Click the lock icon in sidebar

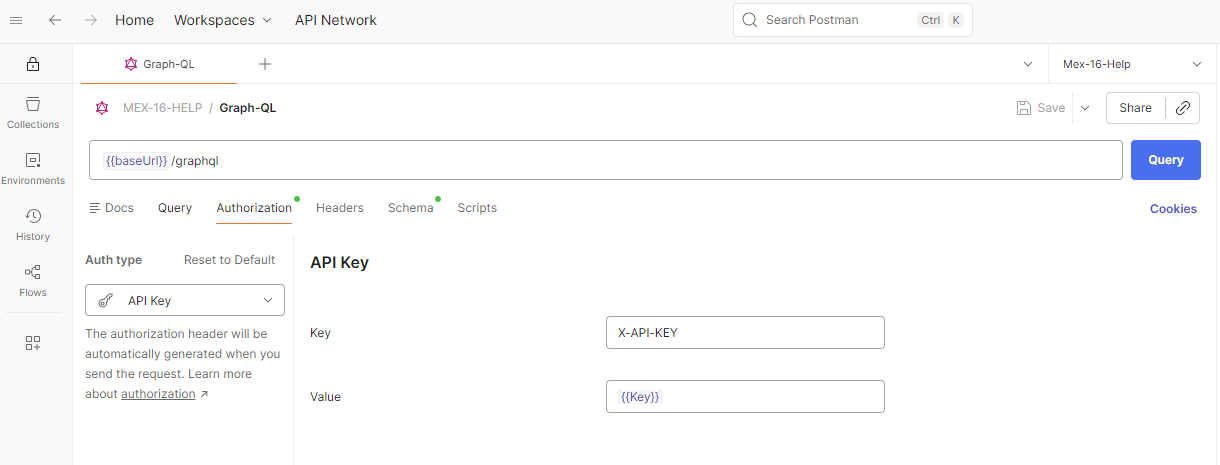[33, 64]
